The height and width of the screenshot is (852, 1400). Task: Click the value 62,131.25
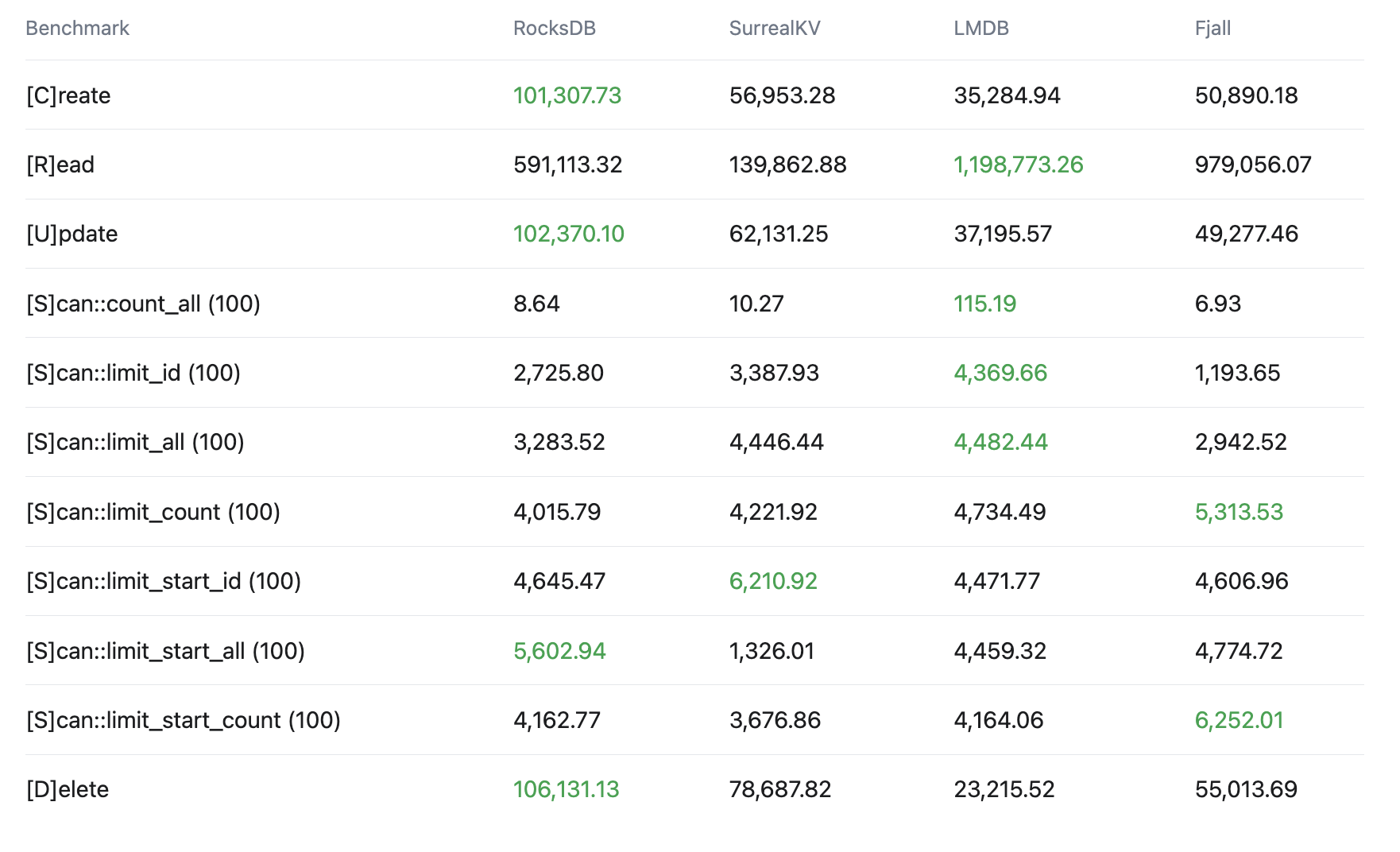point(779,234)
